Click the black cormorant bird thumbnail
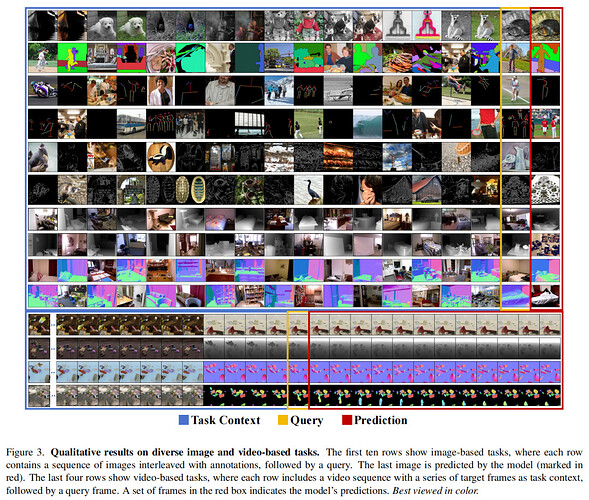 tap(309, 190)
